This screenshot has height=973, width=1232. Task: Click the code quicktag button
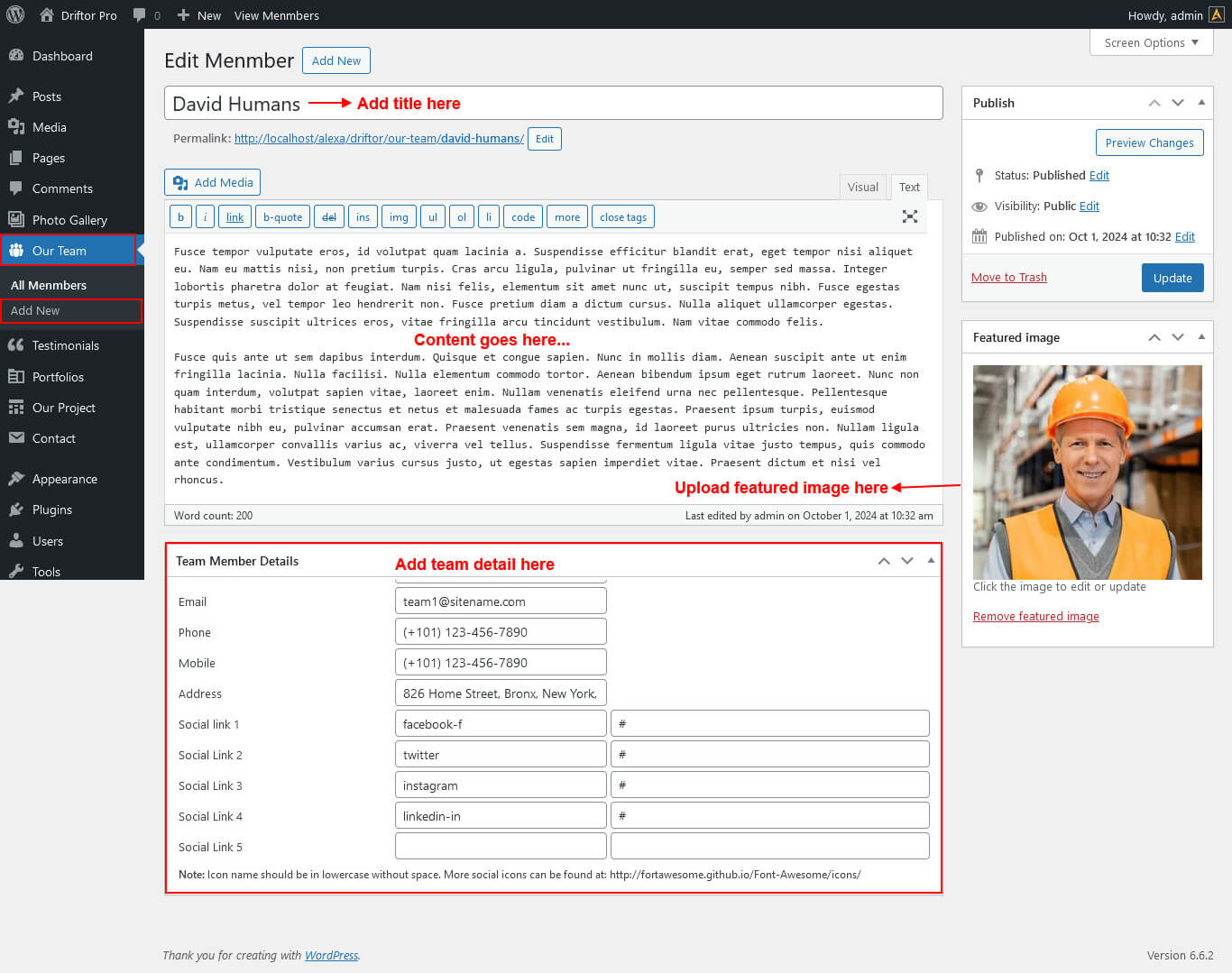[x=523, y=217]
